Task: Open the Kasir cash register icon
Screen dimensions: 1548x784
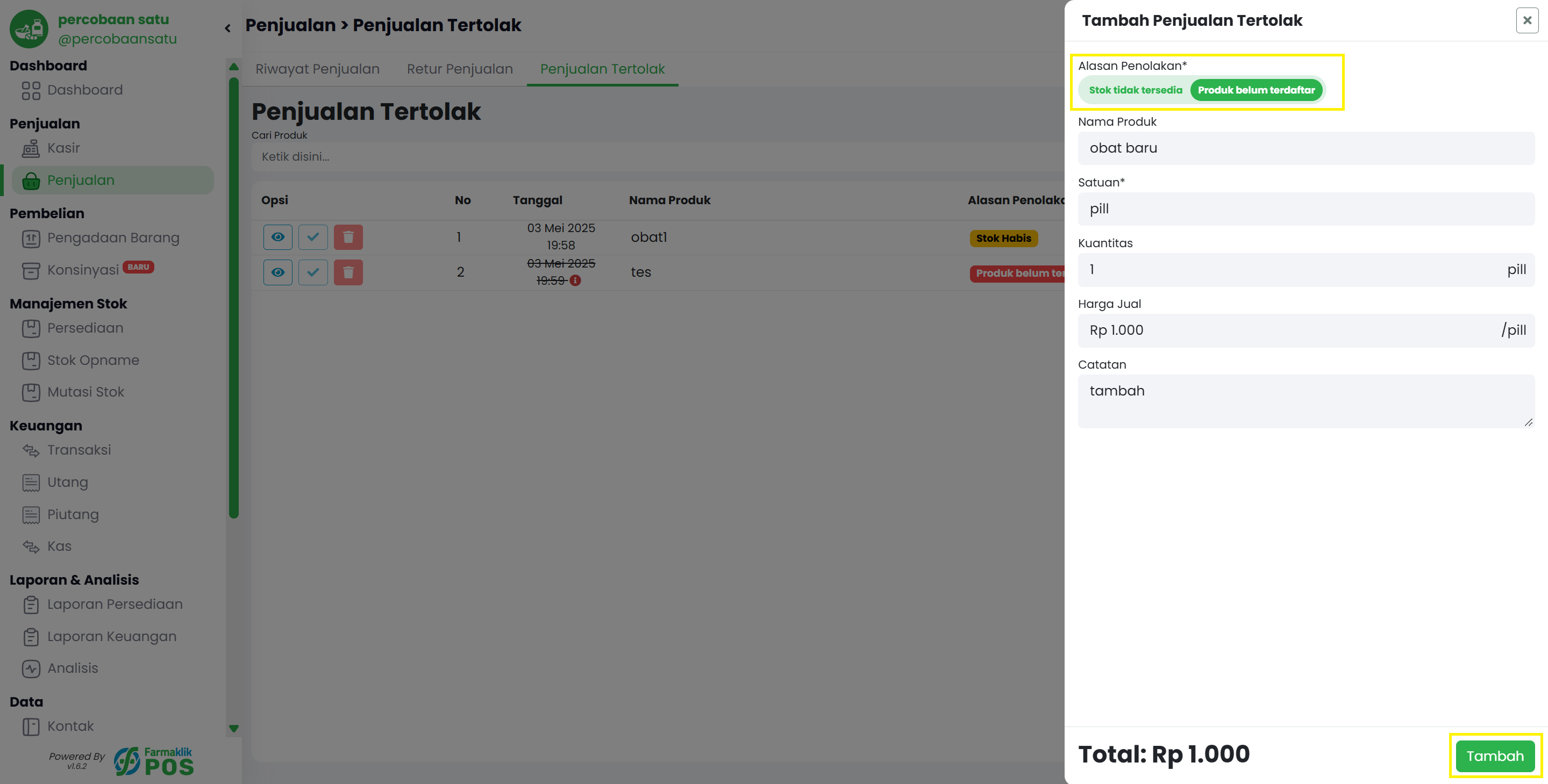Action: (x=31, y=148)
